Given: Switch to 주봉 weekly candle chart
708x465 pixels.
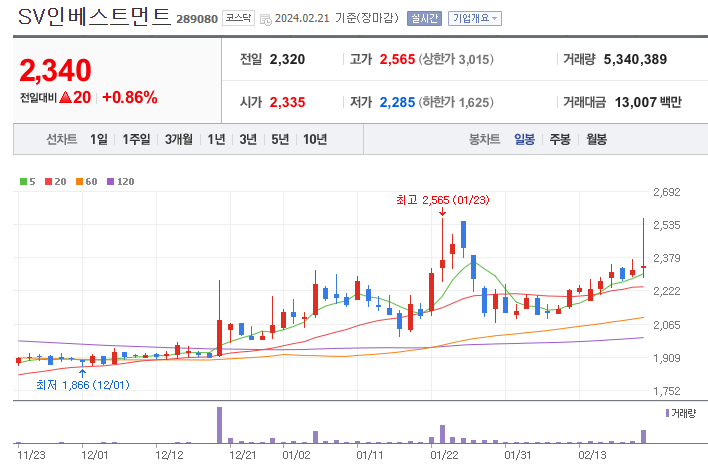Looking at the screenshot, I should click(x=560, y=139).
